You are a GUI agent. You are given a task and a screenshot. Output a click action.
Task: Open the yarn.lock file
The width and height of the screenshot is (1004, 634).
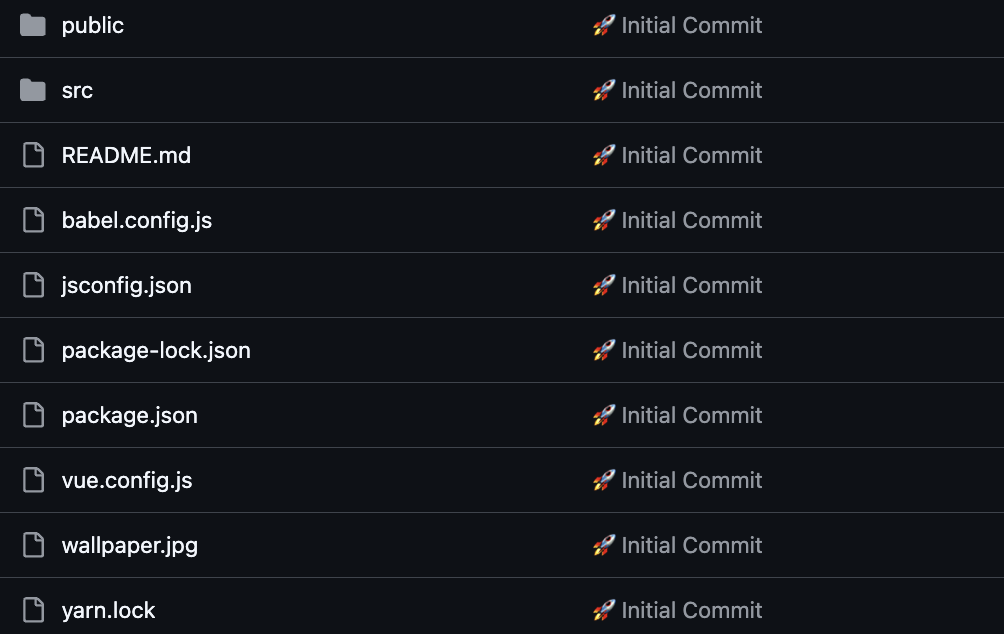(x=108, y=610)
